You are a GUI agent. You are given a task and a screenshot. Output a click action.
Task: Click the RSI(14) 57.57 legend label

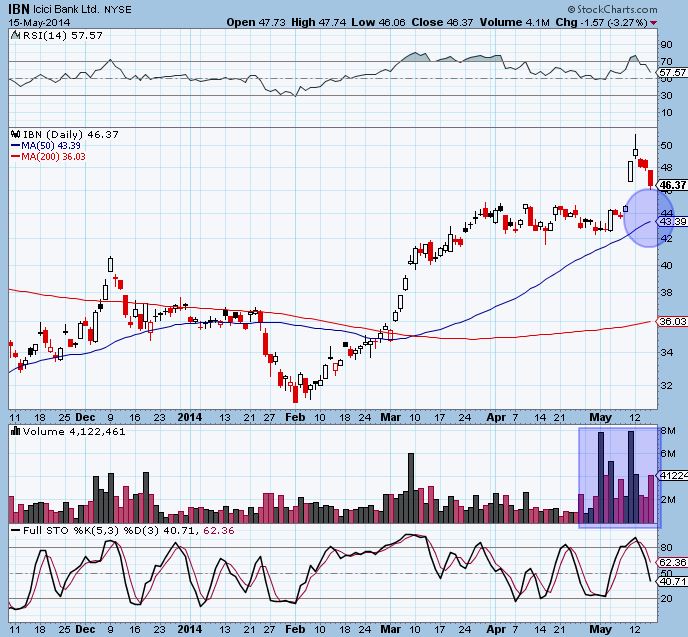[x=63, y=36]
